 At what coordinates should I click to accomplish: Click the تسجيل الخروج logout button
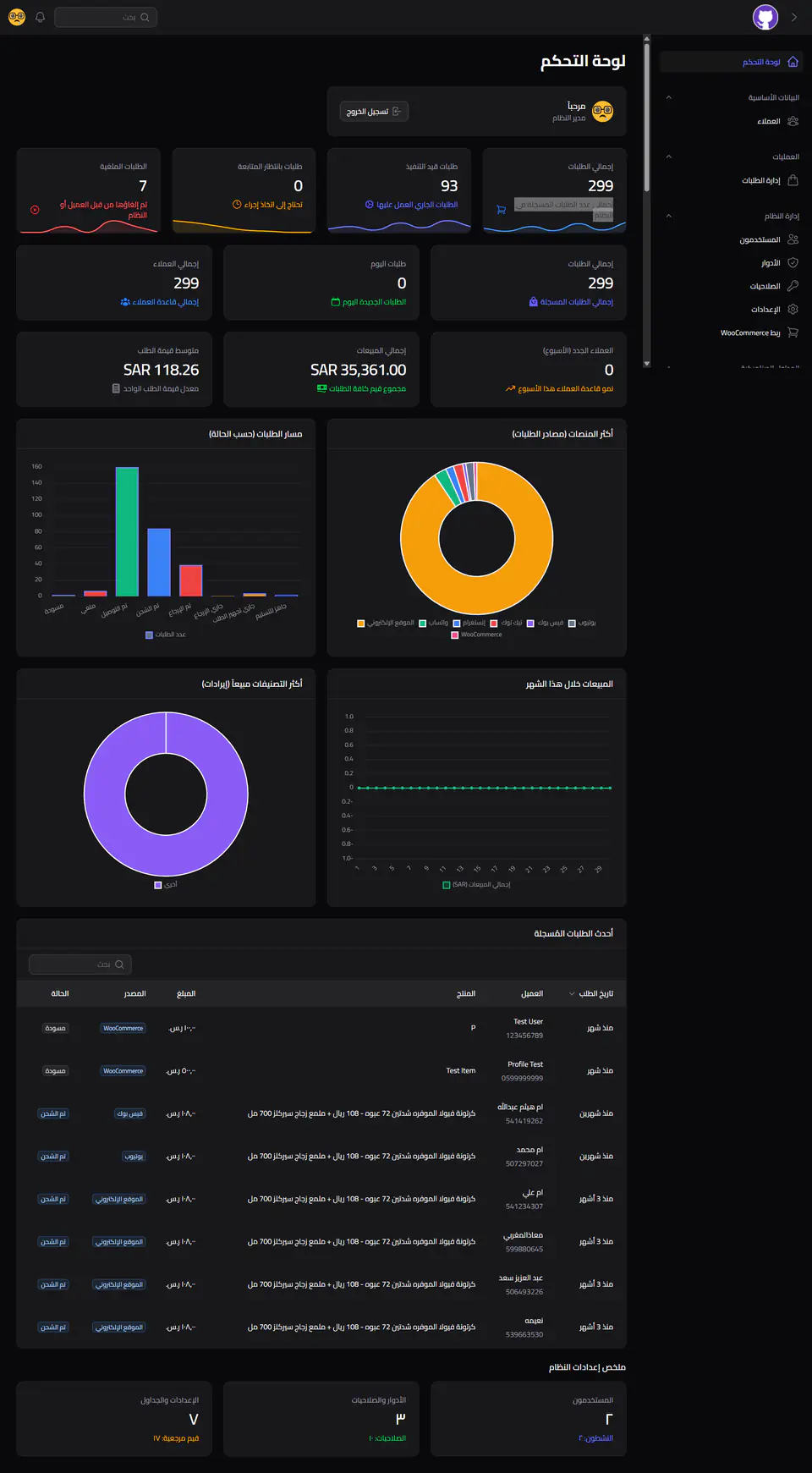(374, 112)
